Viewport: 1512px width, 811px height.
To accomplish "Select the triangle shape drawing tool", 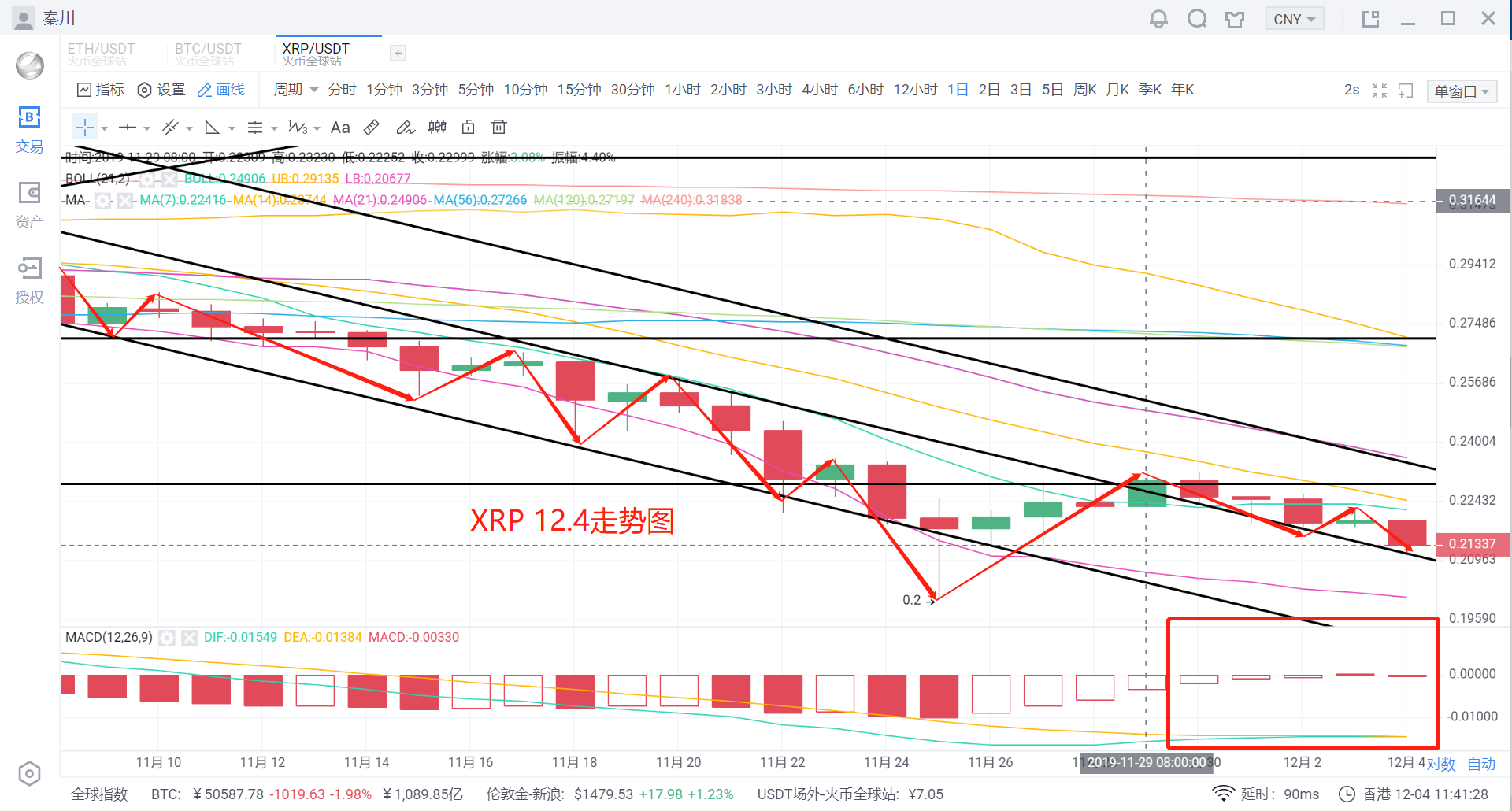I will tap(213, 127).
